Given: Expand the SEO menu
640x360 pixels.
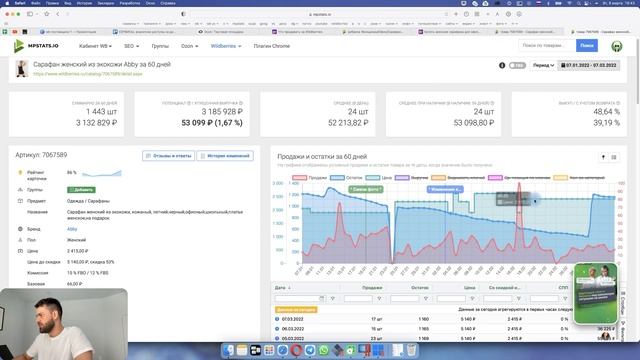Looking at the screenshot, I should pyautogui.click(x=131, y=46).
